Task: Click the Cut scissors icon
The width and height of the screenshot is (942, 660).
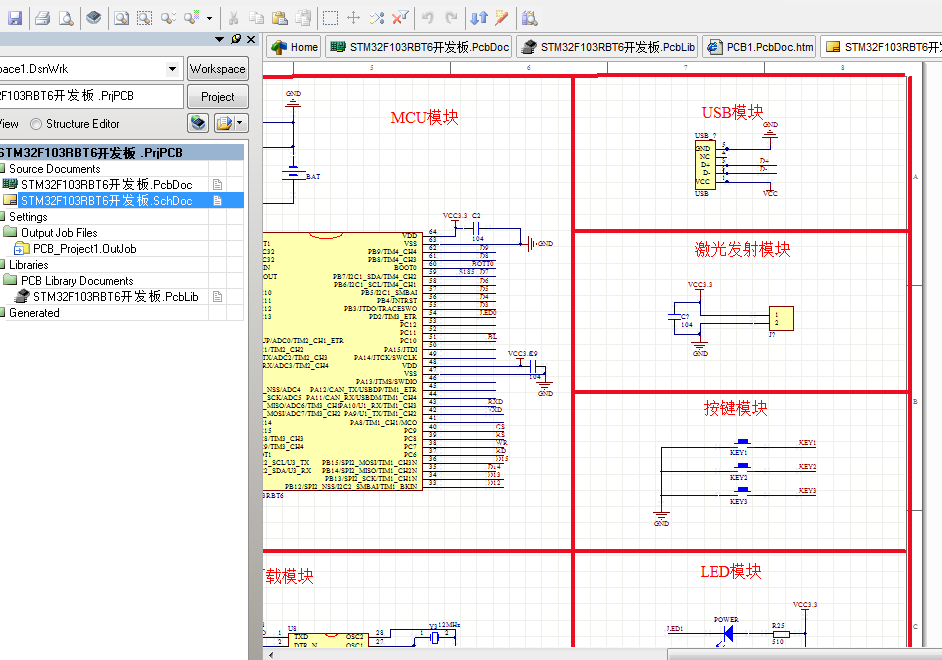Action: (234, 18)
